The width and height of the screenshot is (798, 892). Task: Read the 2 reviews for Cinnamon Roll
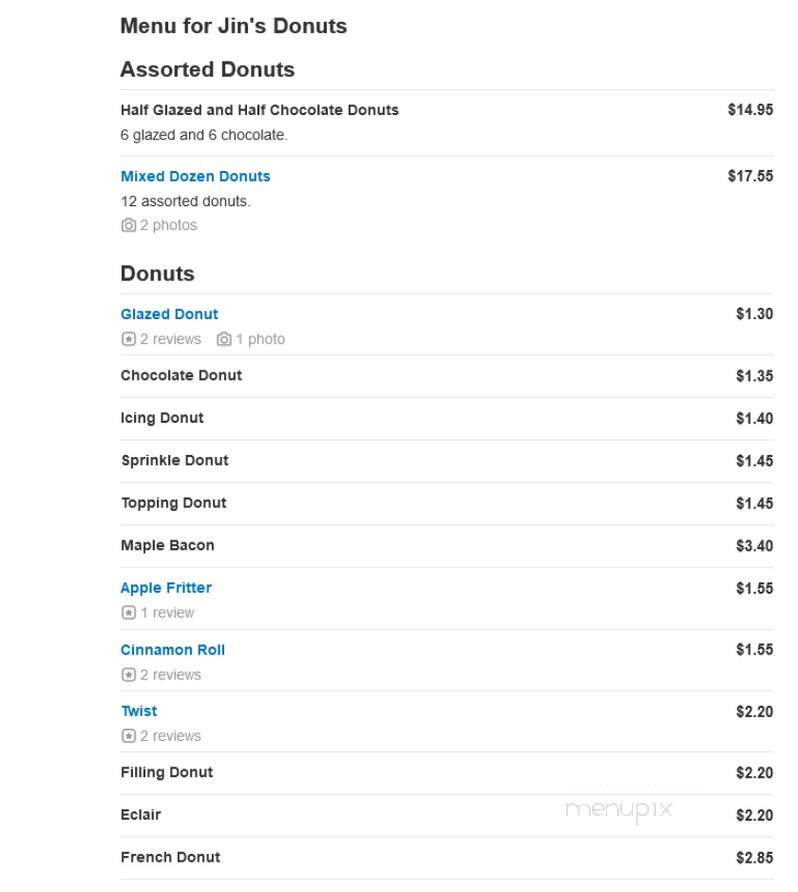tap(171, 675)
